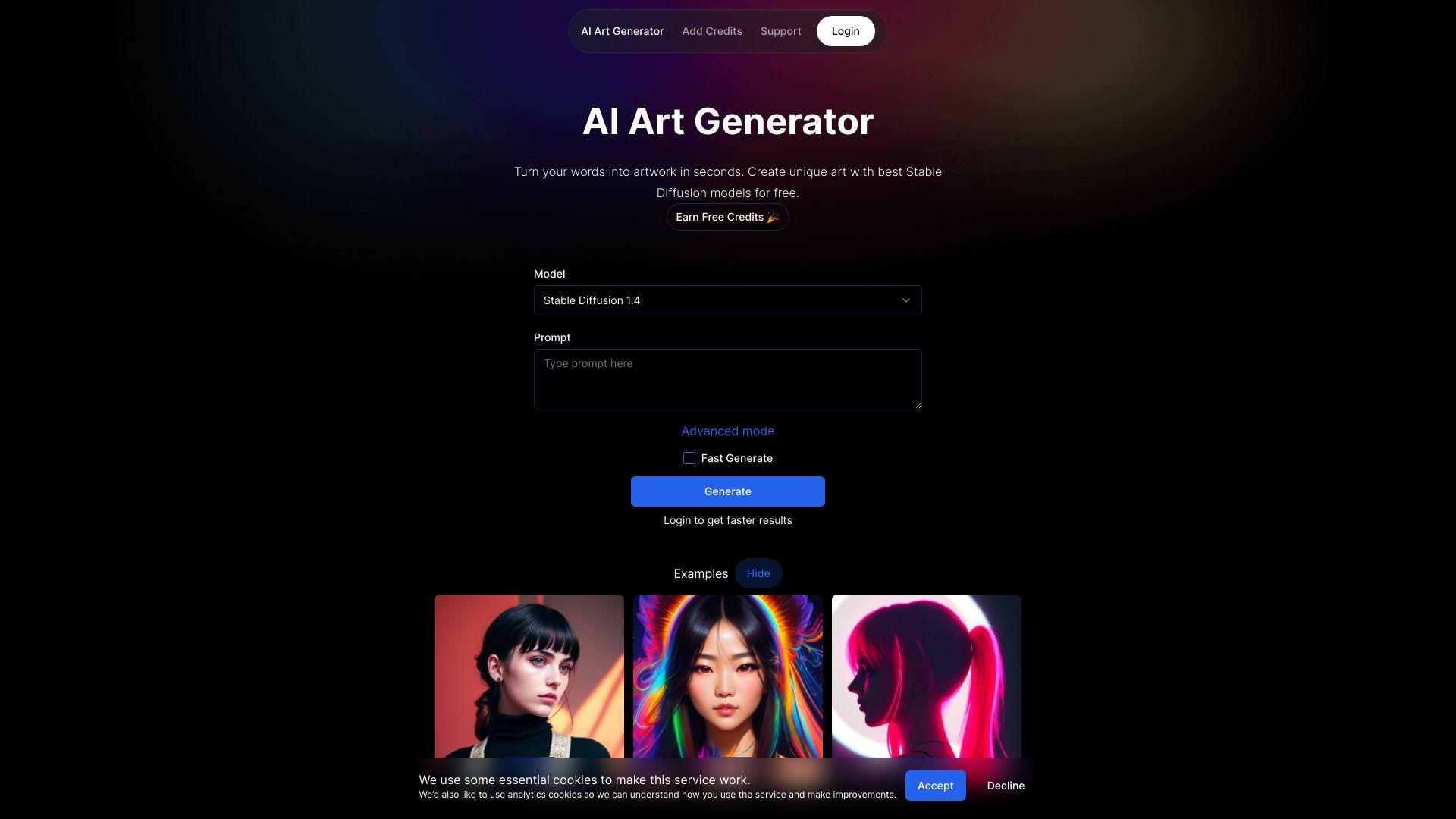Decline the cookie consent

pyautogui.click(x=1005, y=786)
